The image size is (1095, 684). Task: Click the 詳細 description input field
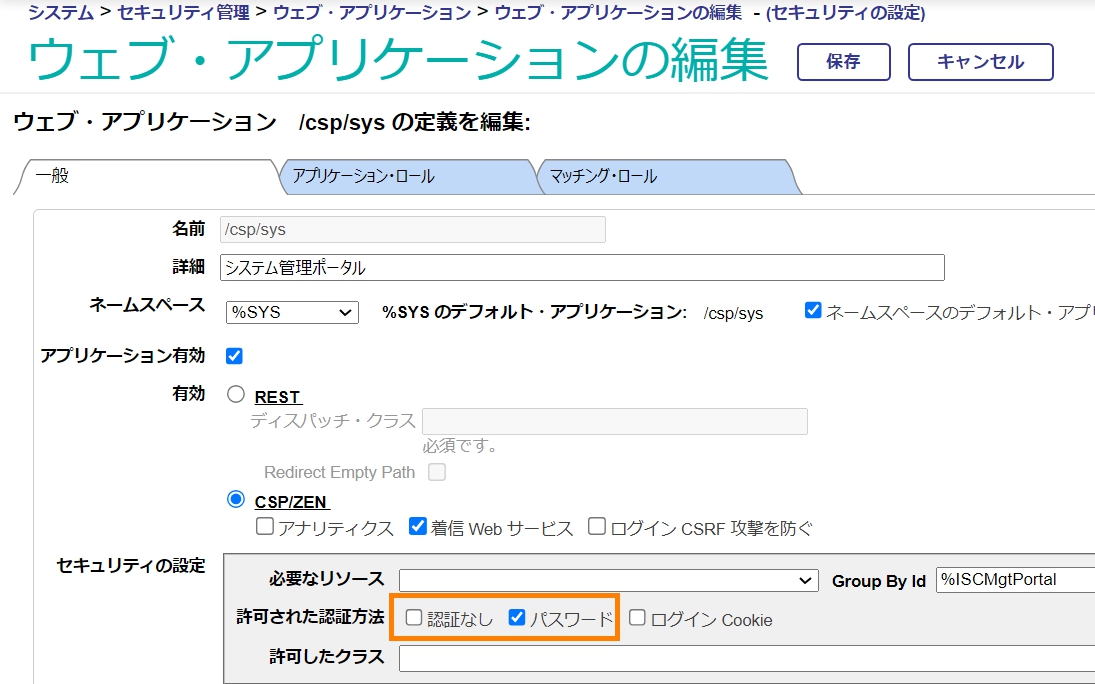click(581, 268)
